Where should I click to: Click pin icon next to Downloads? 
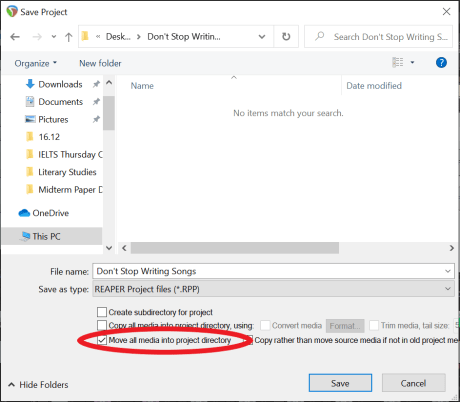(x=96, y=84)
